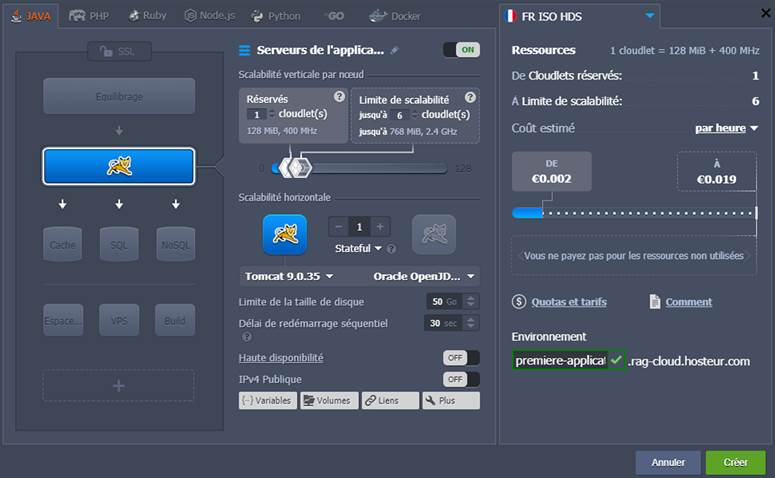This screenshot has height=478, width=775.
Task: Turn off the application server toggle
Action: click(461, 50)
